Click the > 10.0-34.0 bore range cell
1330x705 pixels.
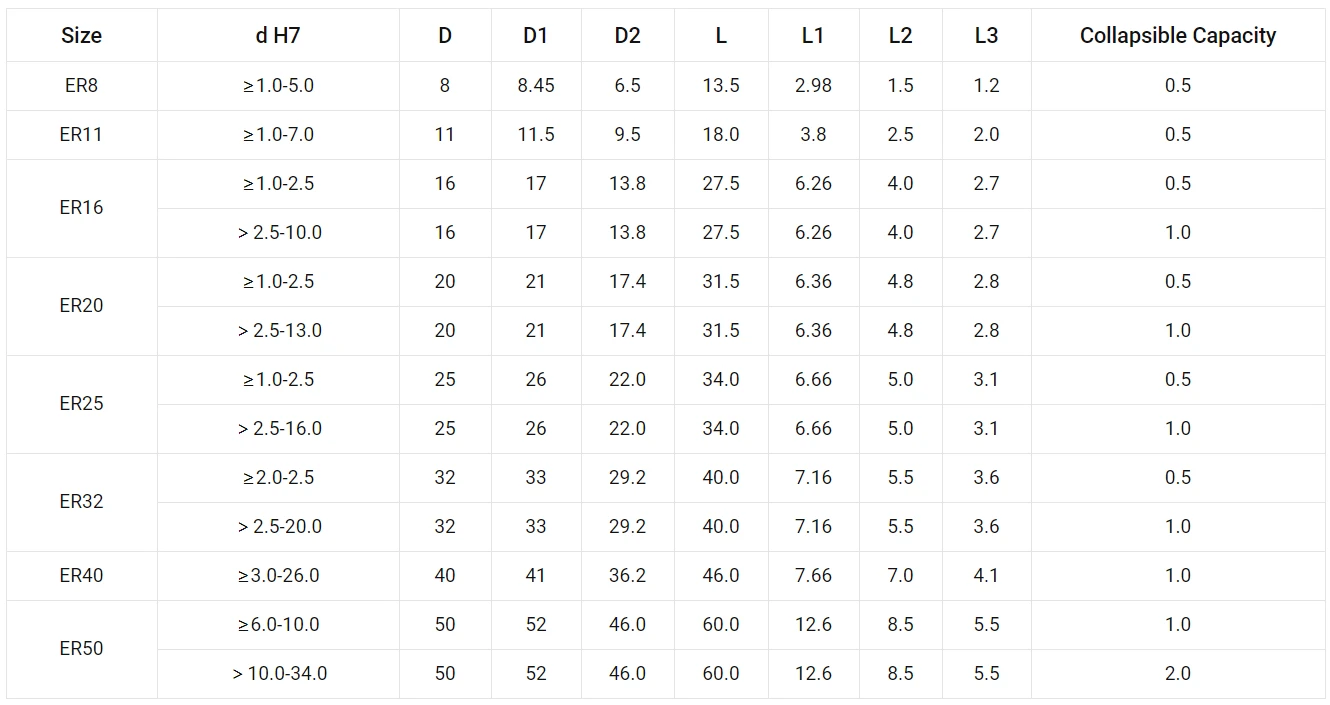point(278,673)
